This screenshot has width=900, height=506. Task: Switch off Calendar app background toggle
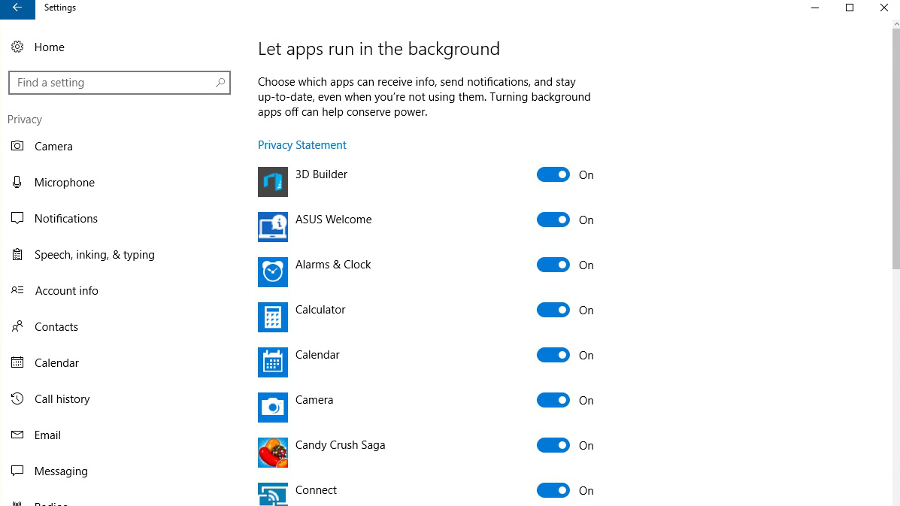(x=553, y=355)
